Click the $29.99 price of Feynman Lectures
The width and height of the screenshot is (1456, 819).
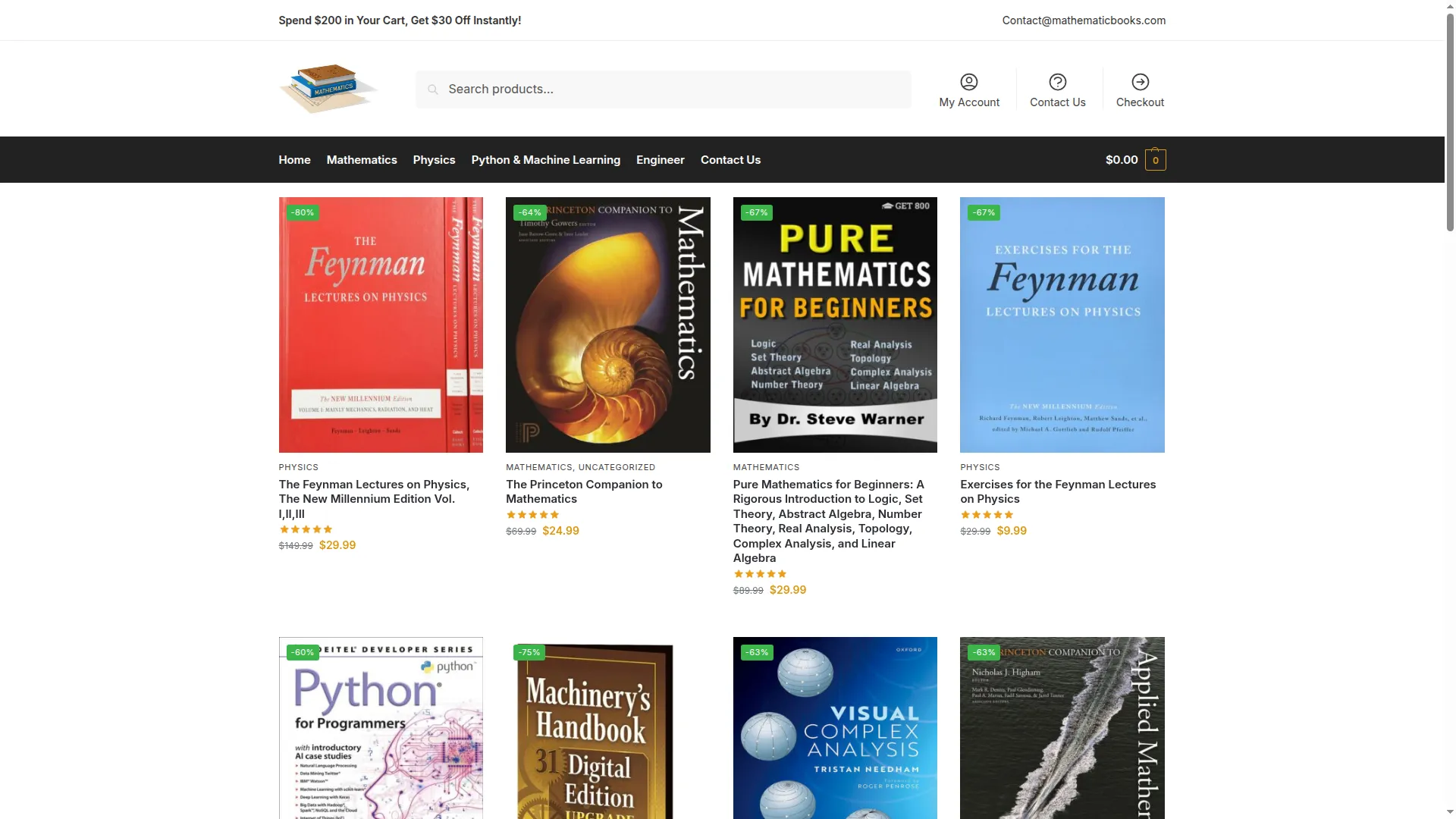(x=337, y=545)
